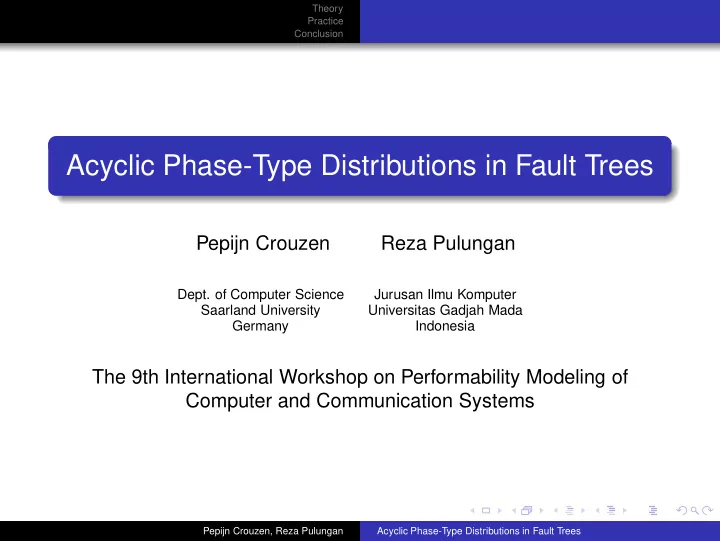Click the main slide title box
The height and width of the screenshot is (541, 720).
tap(360, 166)
